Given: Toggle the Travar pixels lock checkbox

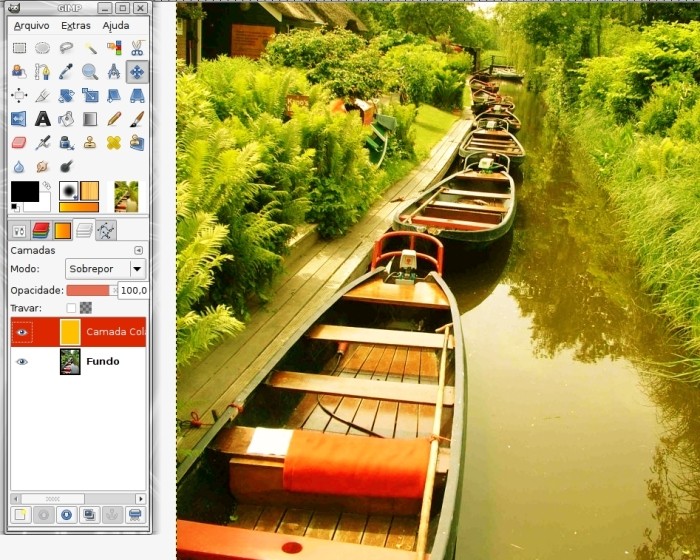Looking at the screenshot, I should pos(71,308).
